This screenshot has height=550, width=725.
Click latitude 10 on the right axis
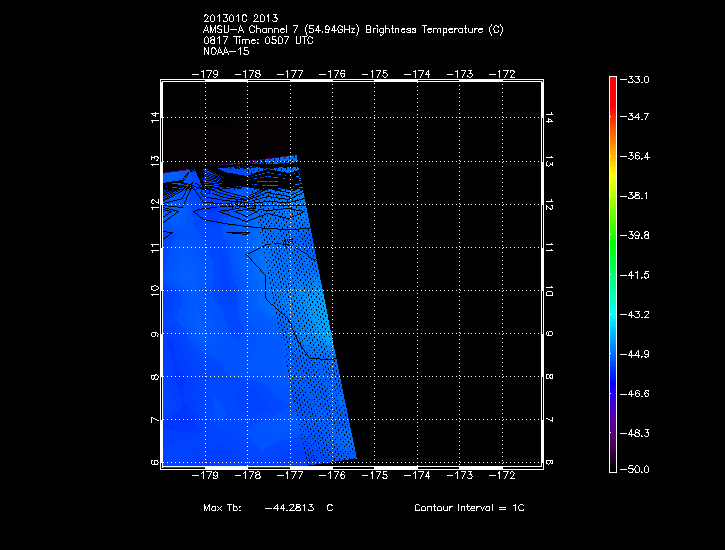click(549, 290)
